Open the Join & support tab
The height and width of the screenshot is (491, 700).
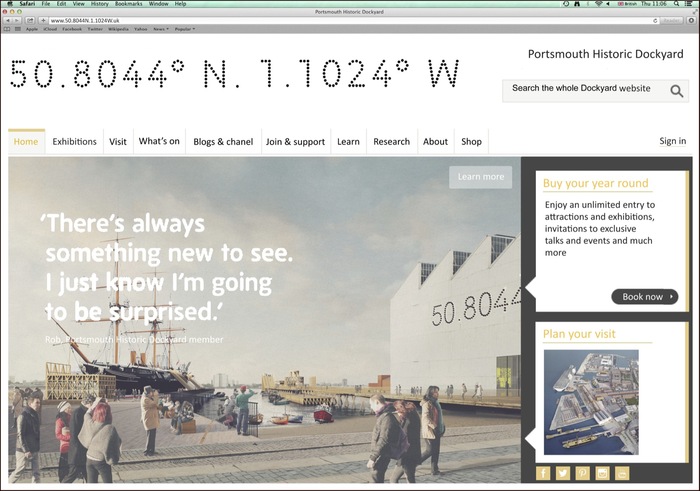[295, 142]
